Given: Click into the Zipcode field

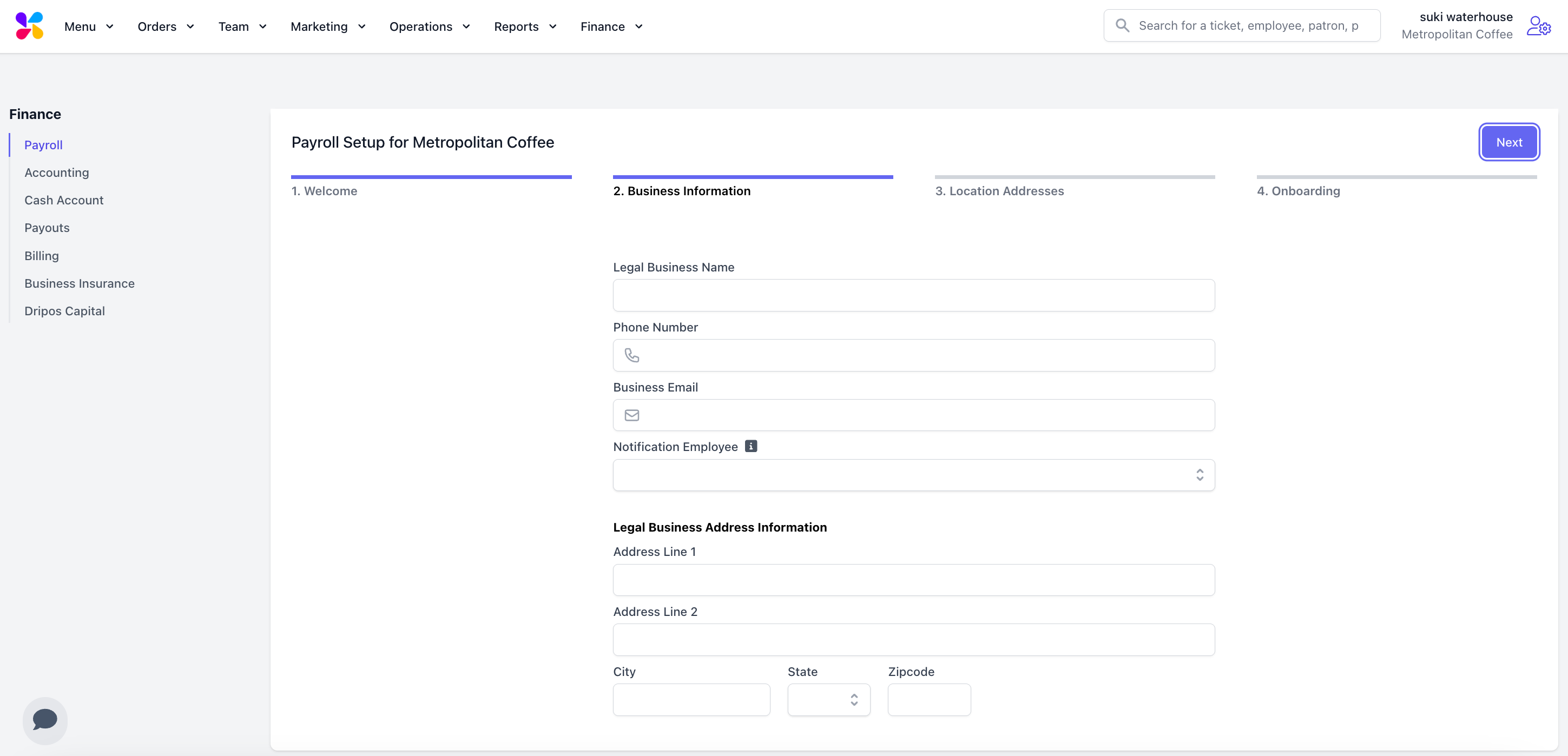Looking at the screenshot, I should (x=928, y=699).
